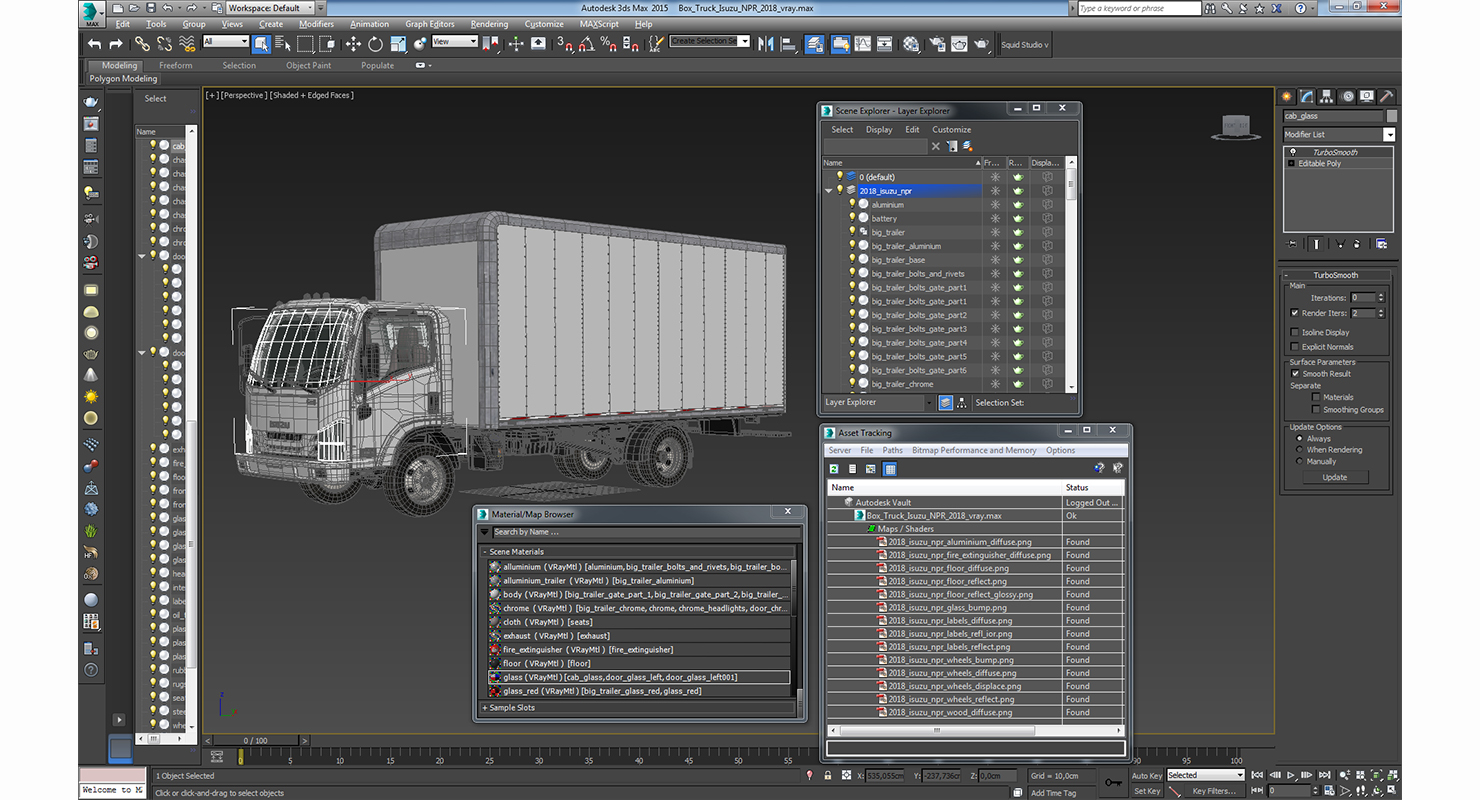The image size is (1480, 800).
Task: Activate Select and Link tool
Action: click(142, 44)
